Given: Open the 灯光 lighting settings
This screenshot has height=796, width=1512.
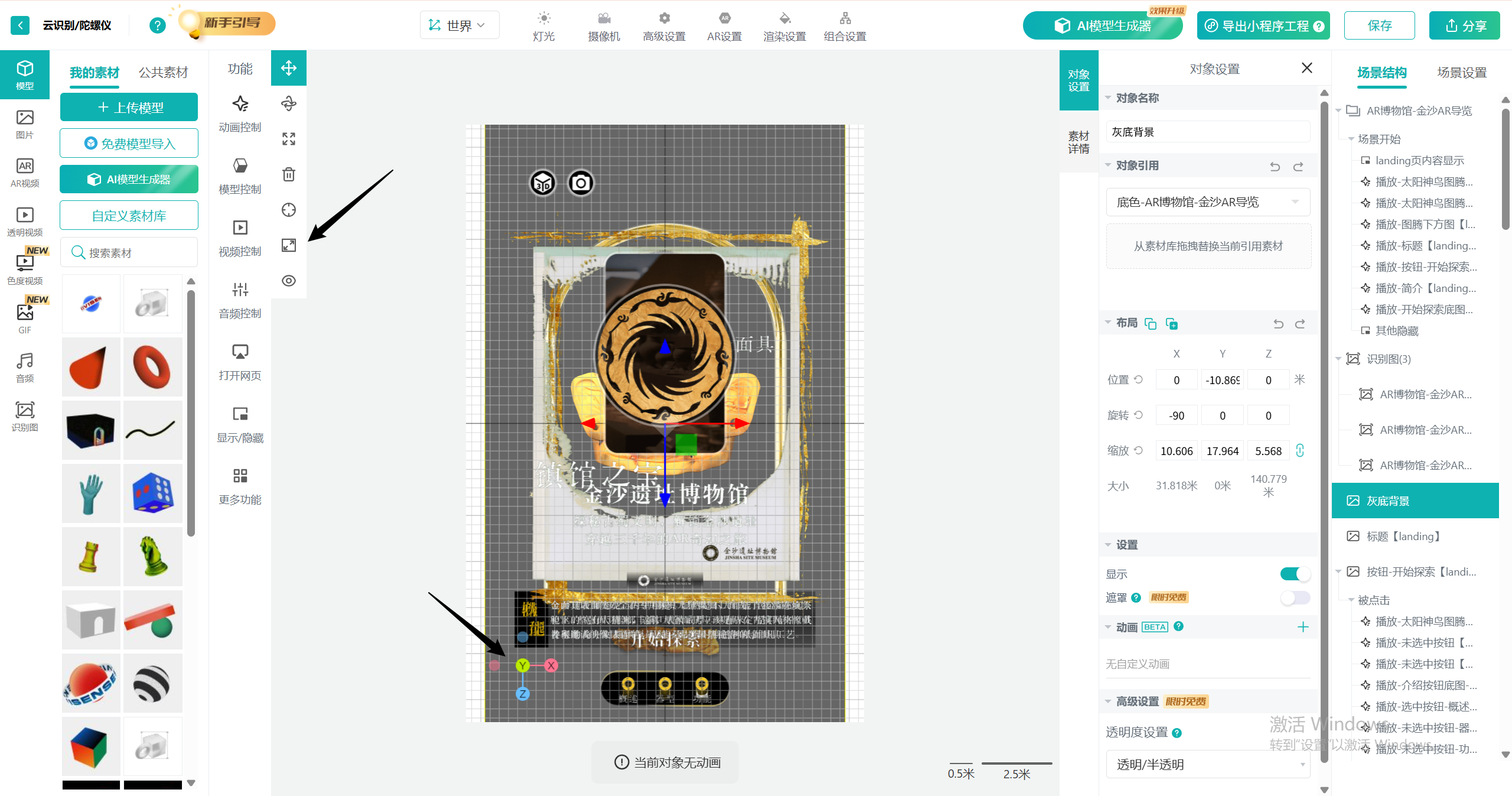Looking at the screenshot, I should [x=543, y=26].
